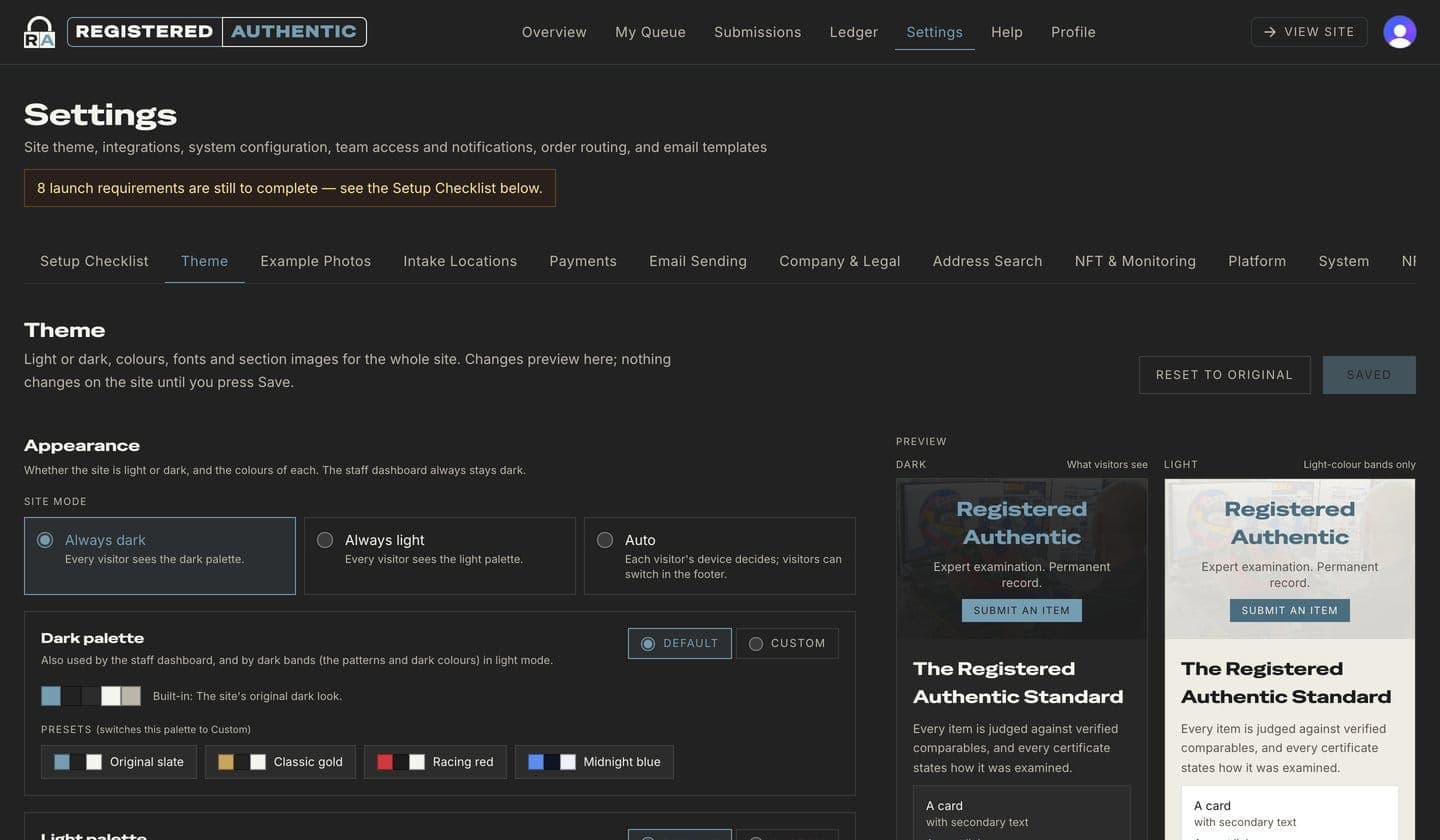Viewport: 1440px width, 840px height.
Task: Click the dark preview hero image
Action: click(x=1022, y=559)
